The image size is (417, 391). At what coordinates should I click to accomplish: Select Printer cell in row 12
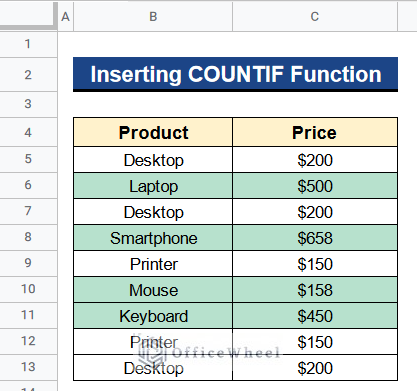[153, 342]
